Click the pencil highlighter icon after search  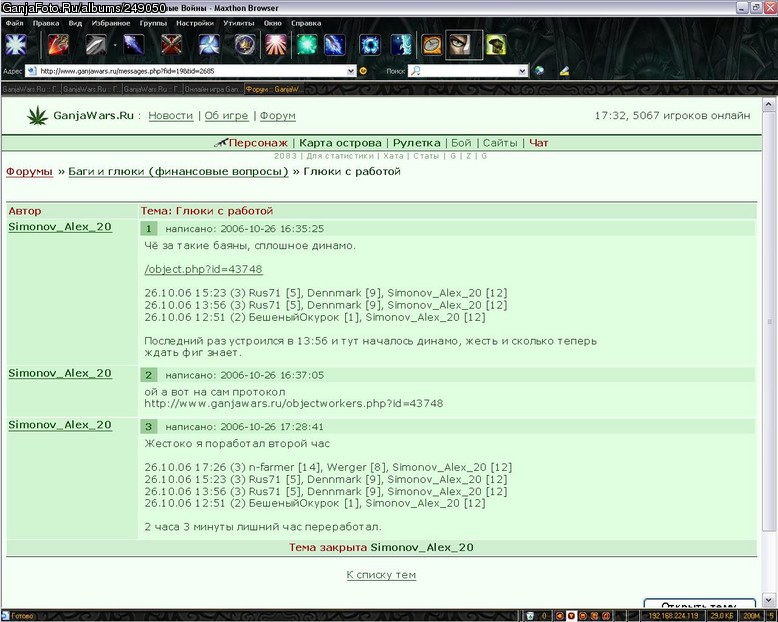(x=564, y=71)
